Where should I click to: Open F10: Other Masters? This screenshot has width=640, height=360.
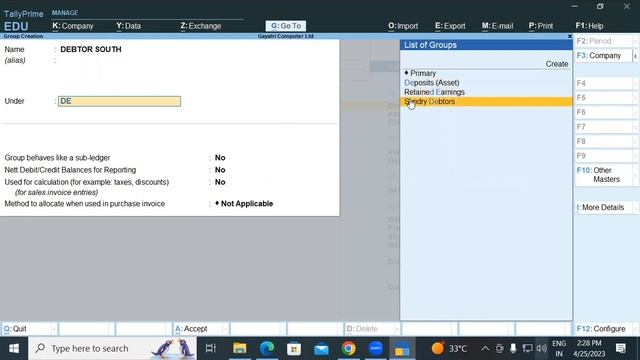[605, 175]
